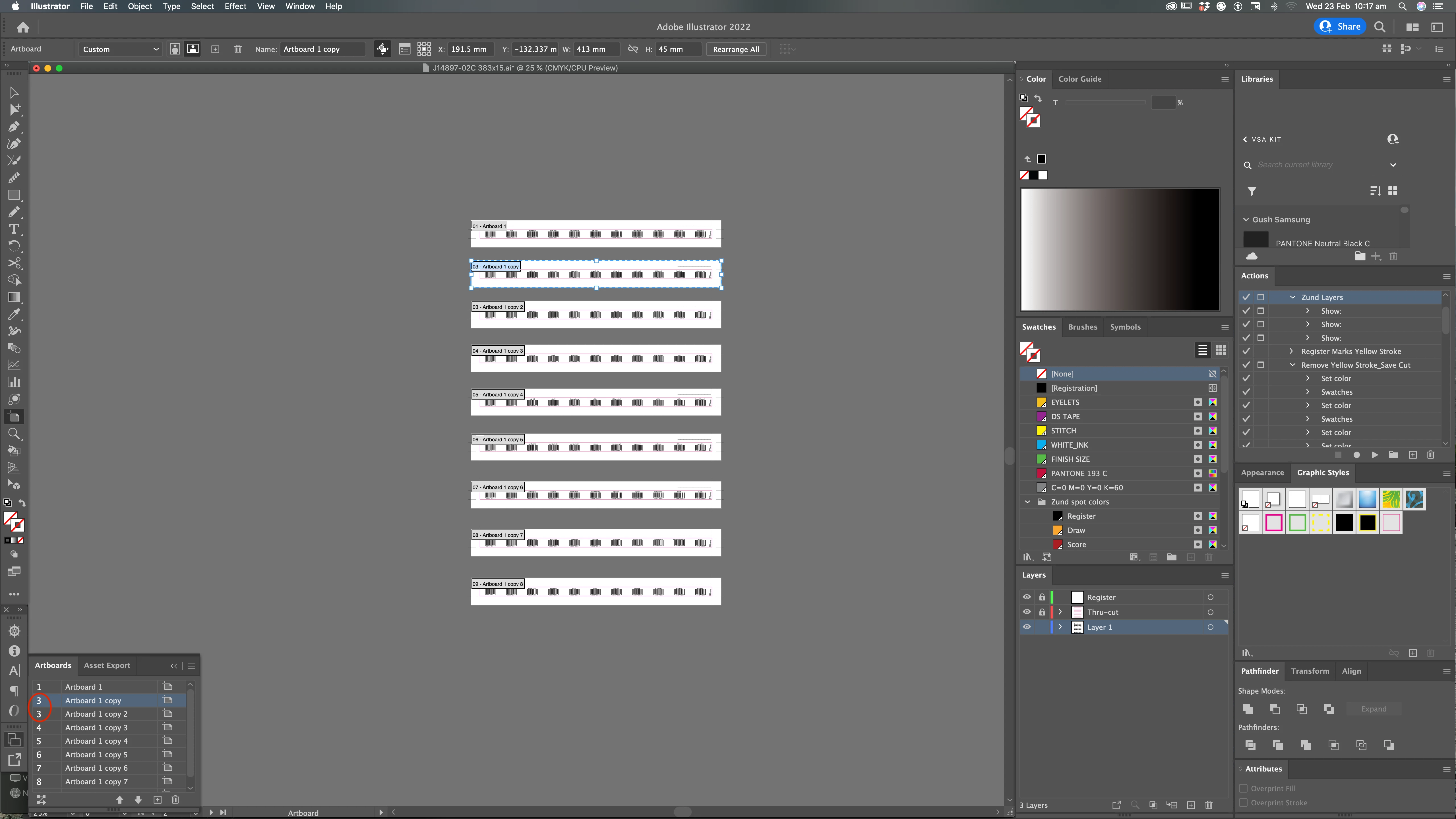Click the Play action button
1456x819 pixels.
[1375, 455]
